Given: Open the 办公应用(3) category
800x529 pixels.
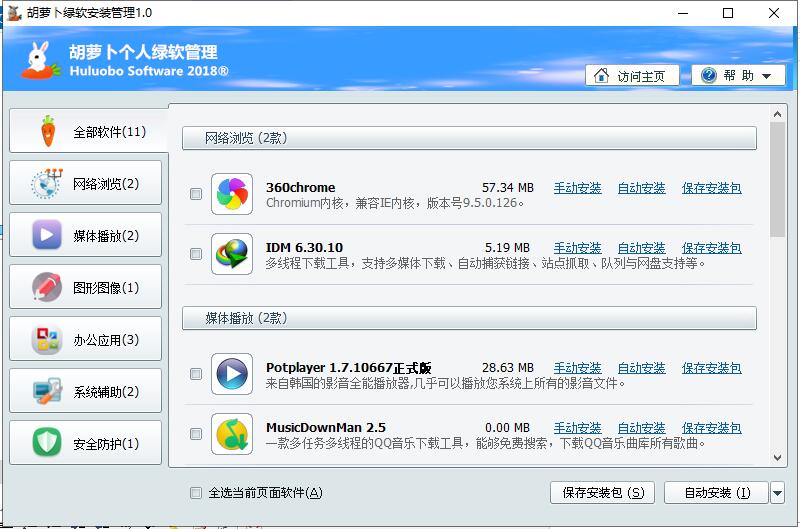Looking at the screenshot, I should [x=85, y=339].
